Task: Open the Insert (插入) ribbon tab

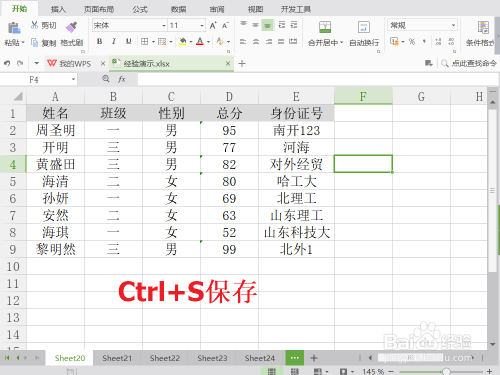Action: 58,9
